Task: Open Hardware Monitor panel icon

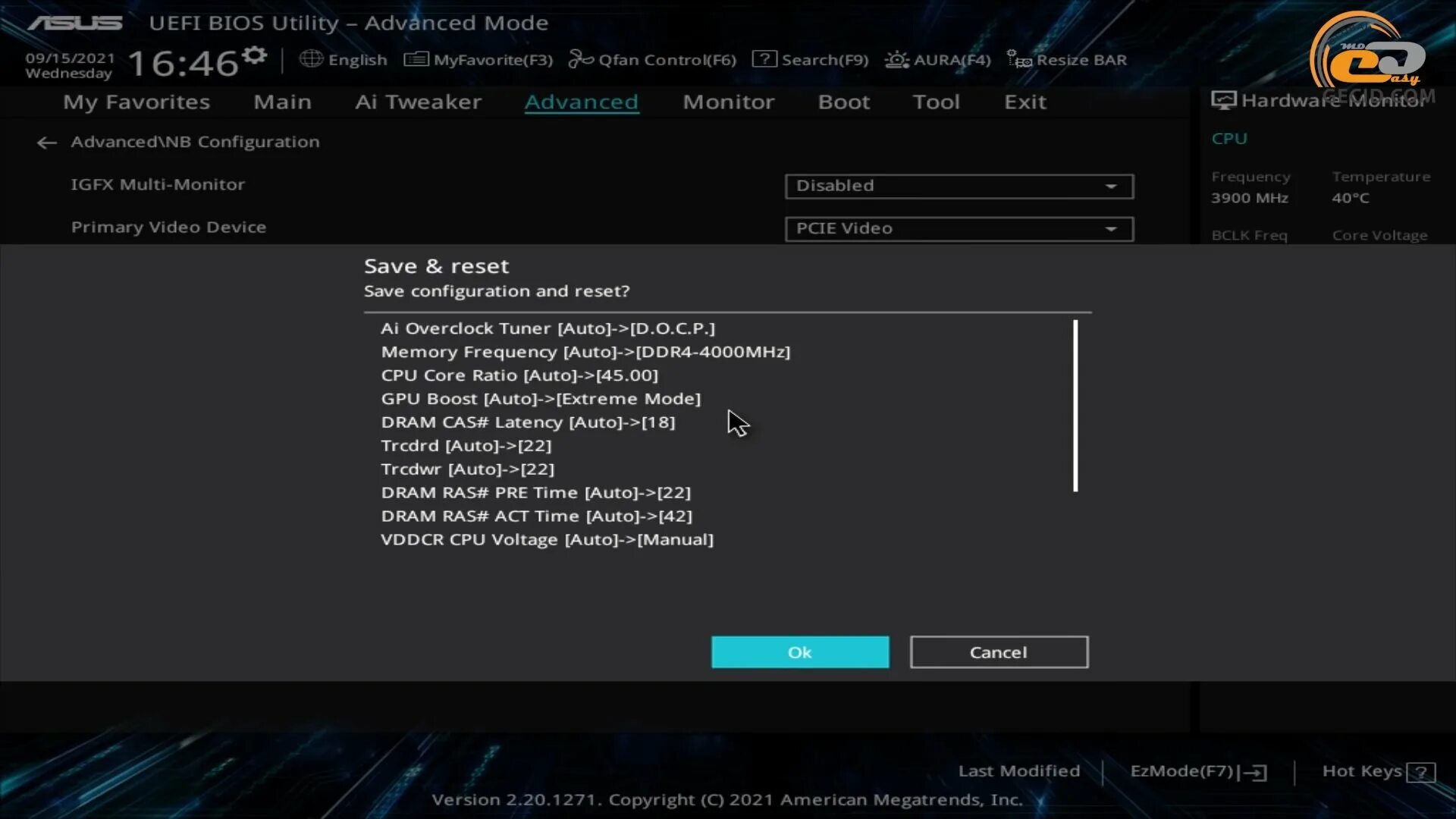Action: [x=1221, y=99]
